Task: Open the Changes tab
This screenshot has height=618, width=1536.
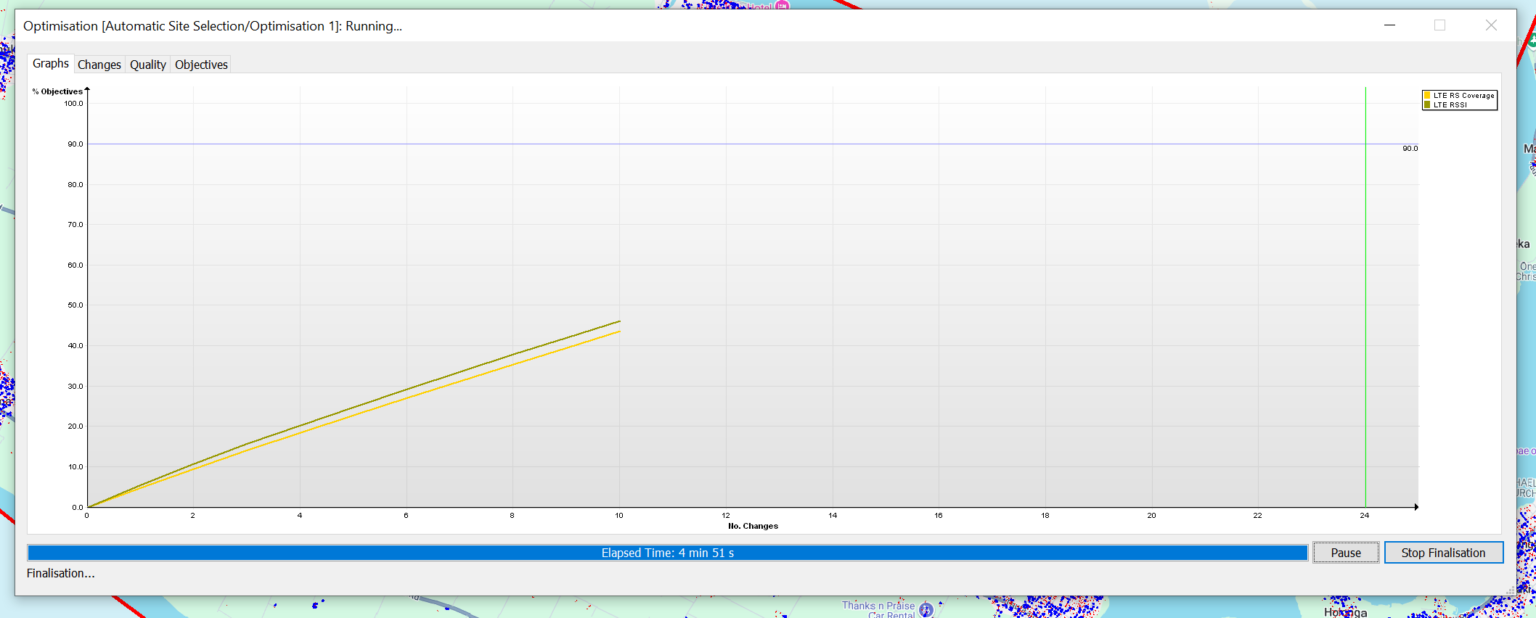Action: pyautogui.click(x=99, y=65)
